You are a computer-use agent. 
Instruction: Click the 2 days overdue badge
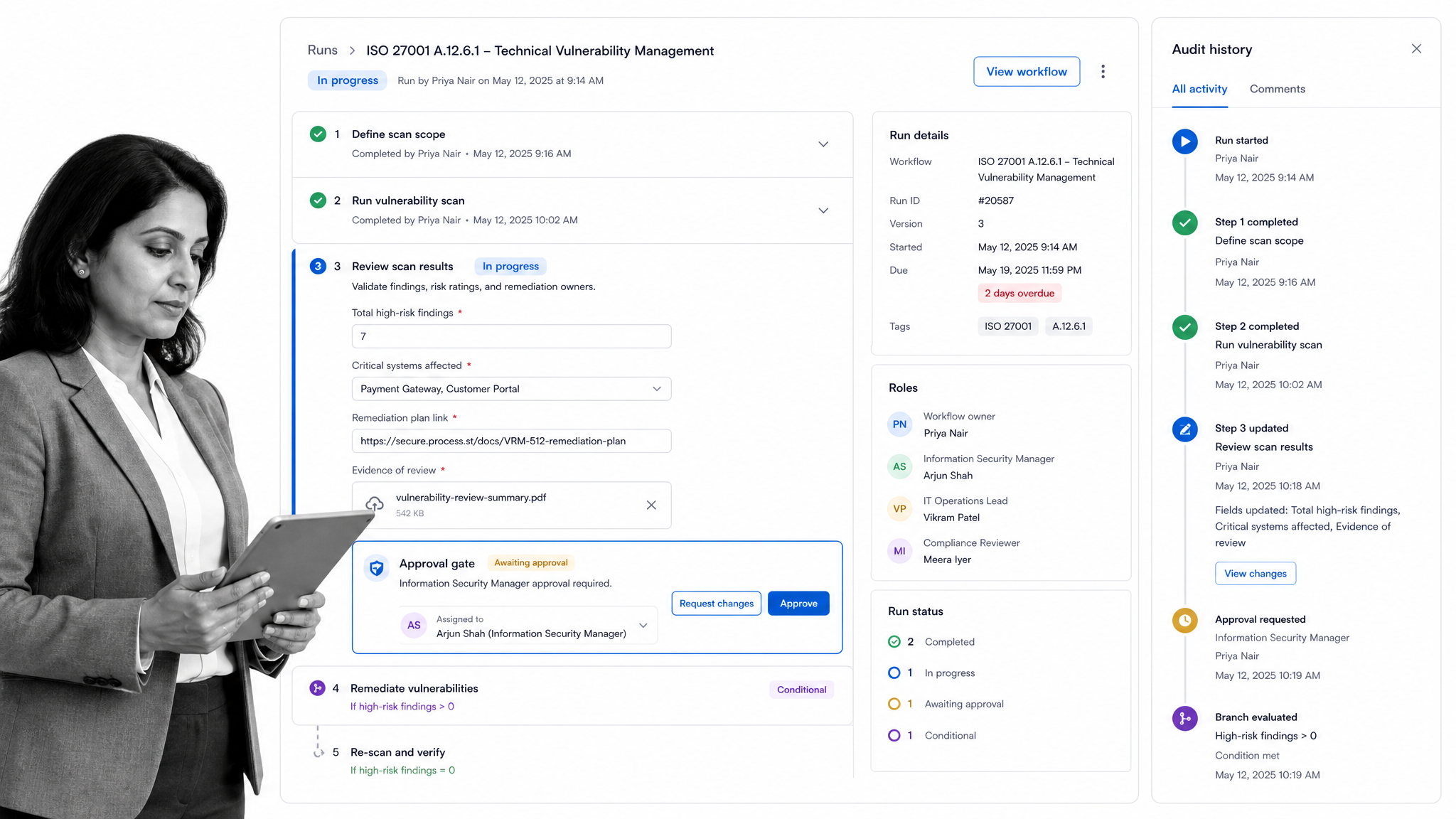[1019, 293]
